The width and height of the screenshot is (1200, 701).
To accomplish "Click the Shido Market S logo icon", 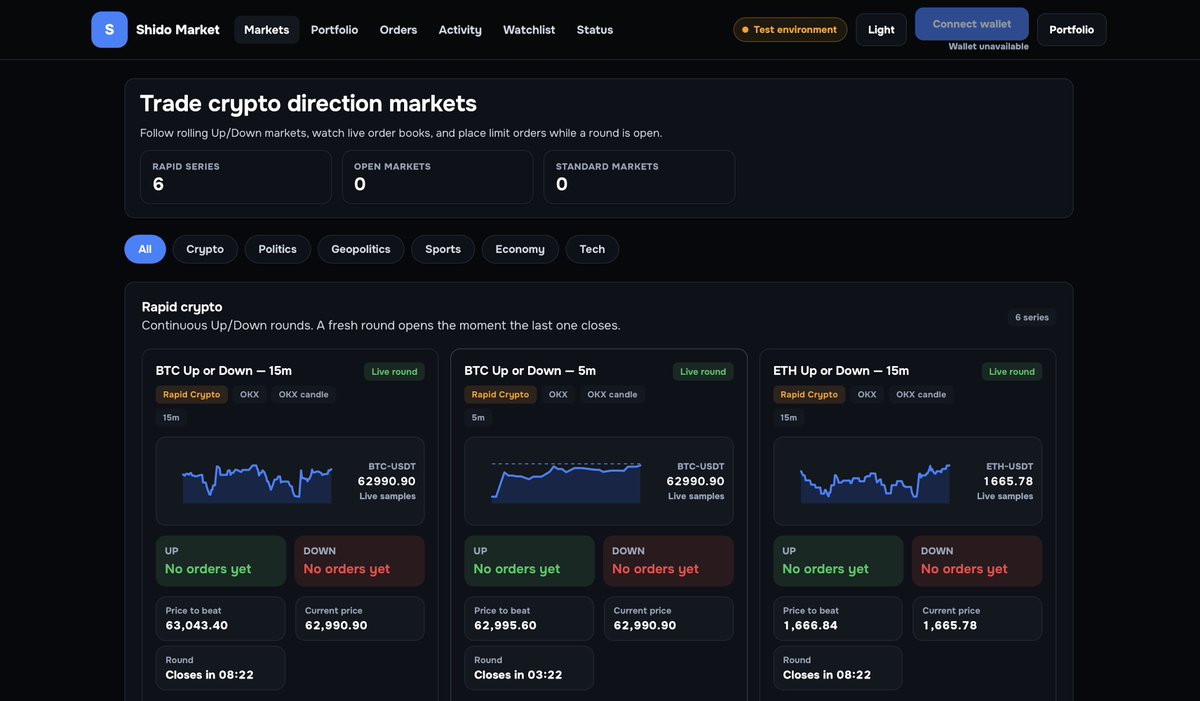I will [109, 30].
